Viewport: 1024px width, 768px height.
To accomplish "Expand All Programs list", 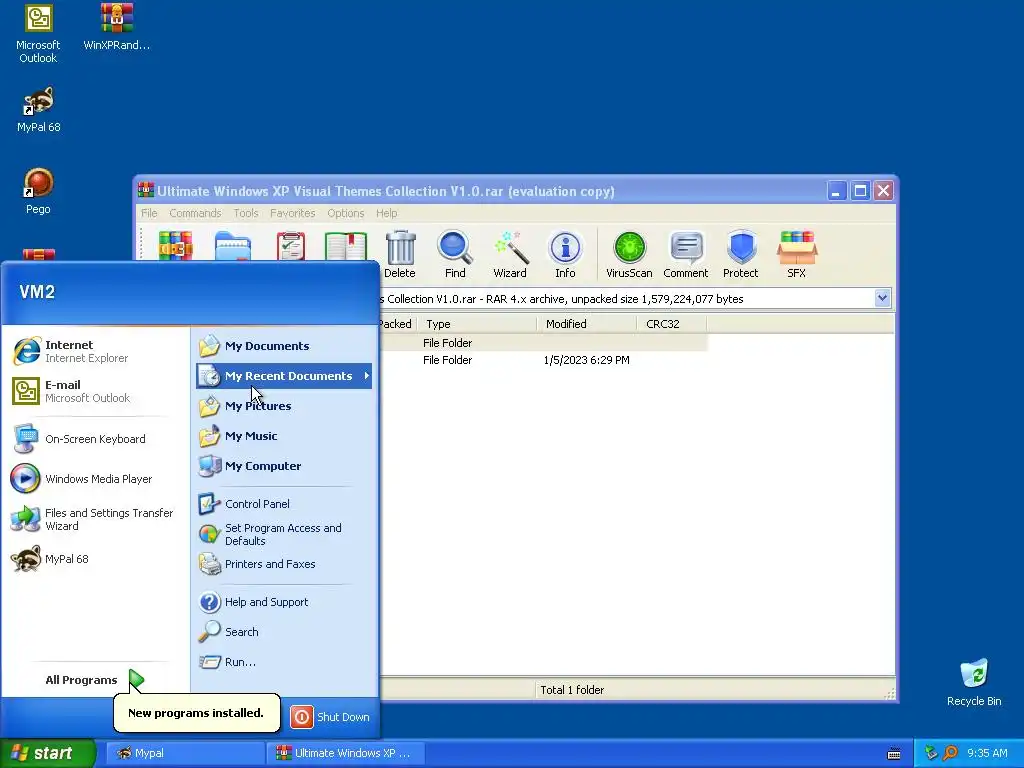I will [x=94, y=680].
